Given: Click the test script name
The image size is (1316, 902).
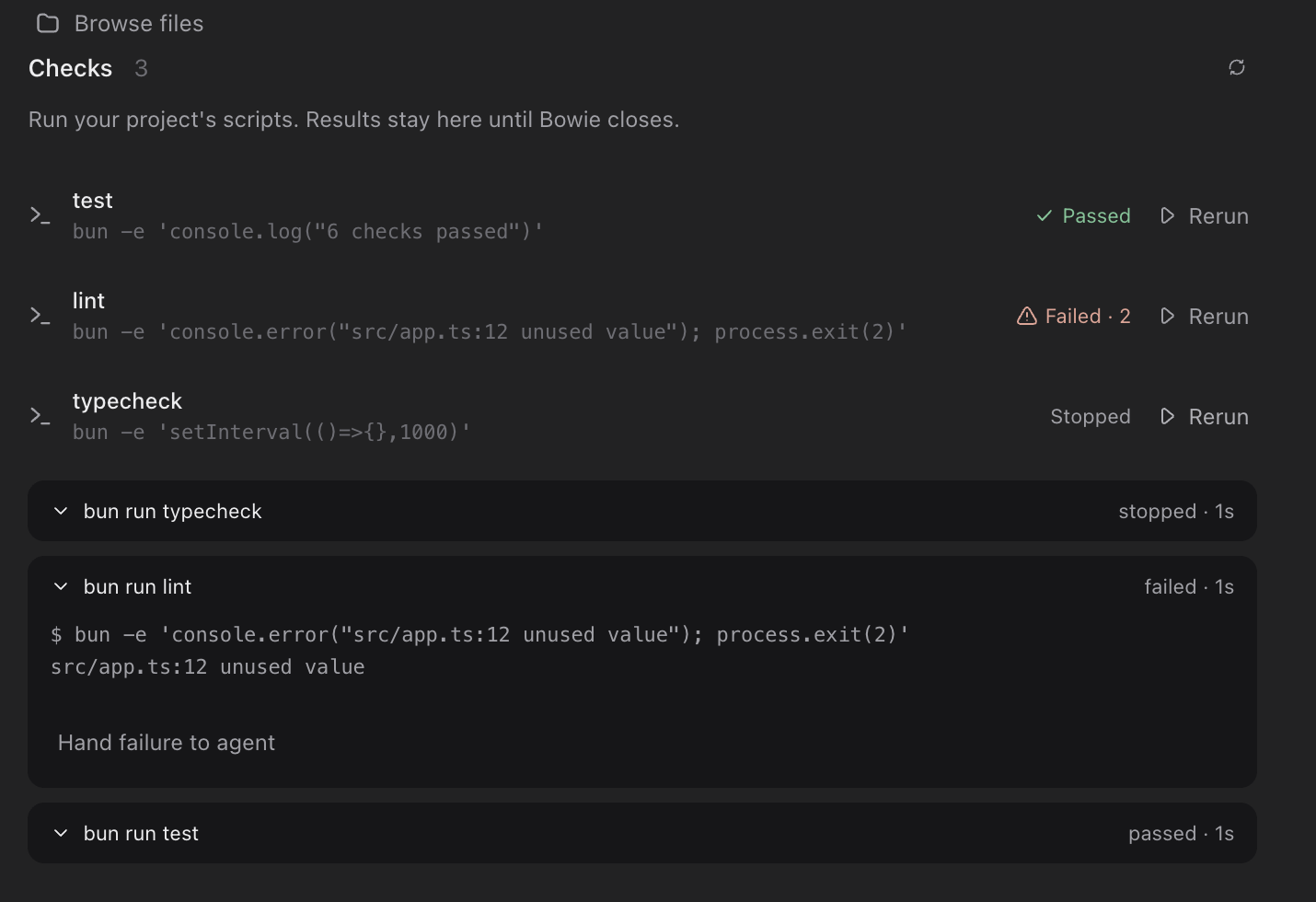Looking at the screenshot, I should (x=93, y=201).
